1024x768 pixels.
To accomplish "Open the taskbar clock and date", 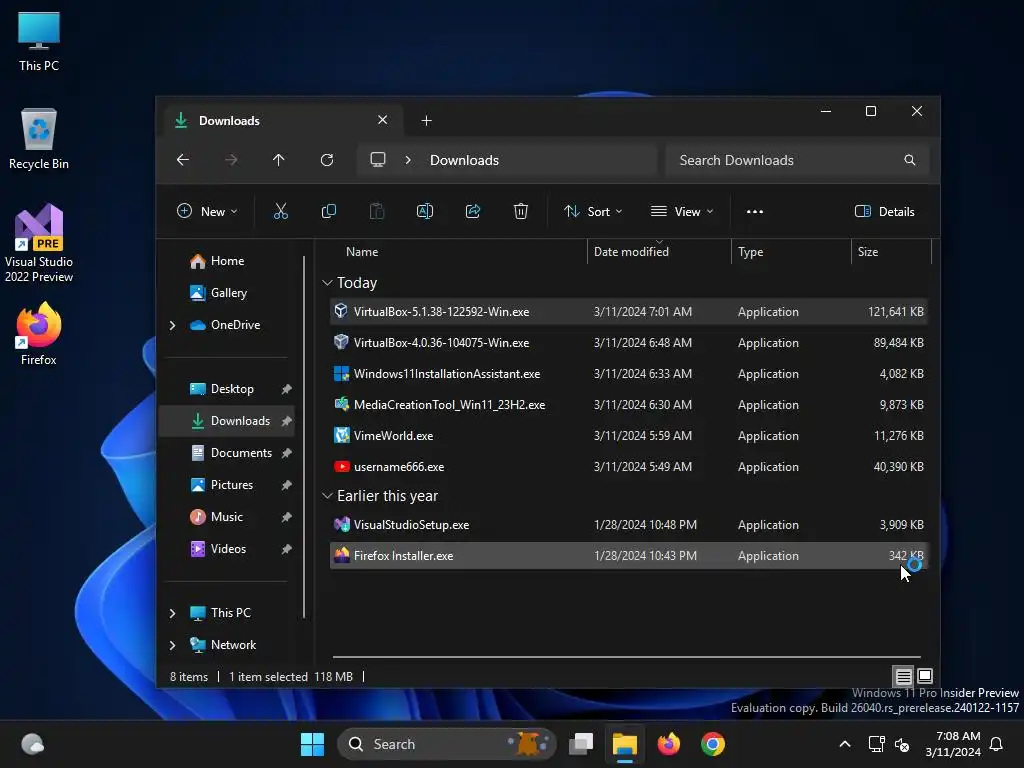I will pos(953,744).
